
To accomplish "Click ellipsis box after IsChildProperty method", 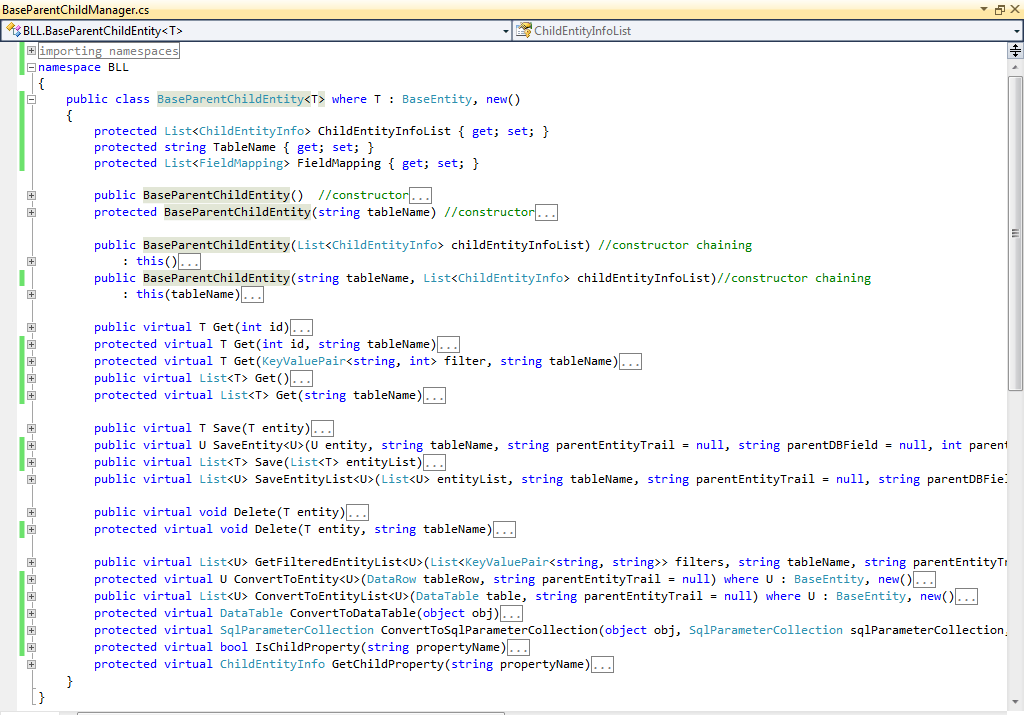I will coord(518,648).
